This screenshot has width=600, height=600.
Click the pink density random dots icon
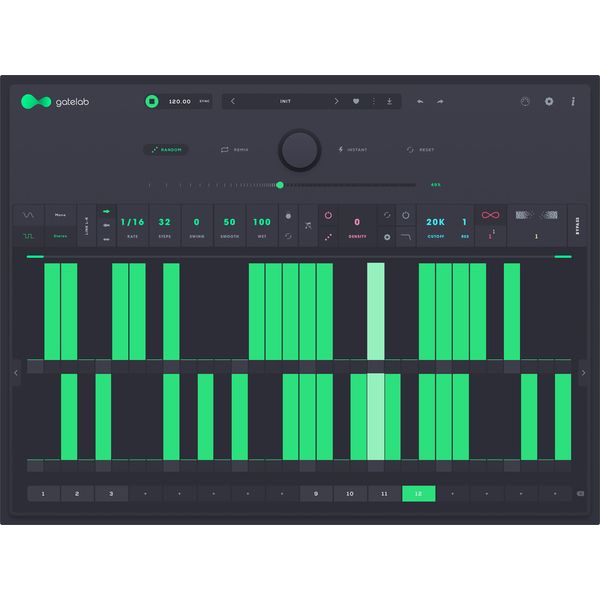pyautogui.click(x=328, y=237)
